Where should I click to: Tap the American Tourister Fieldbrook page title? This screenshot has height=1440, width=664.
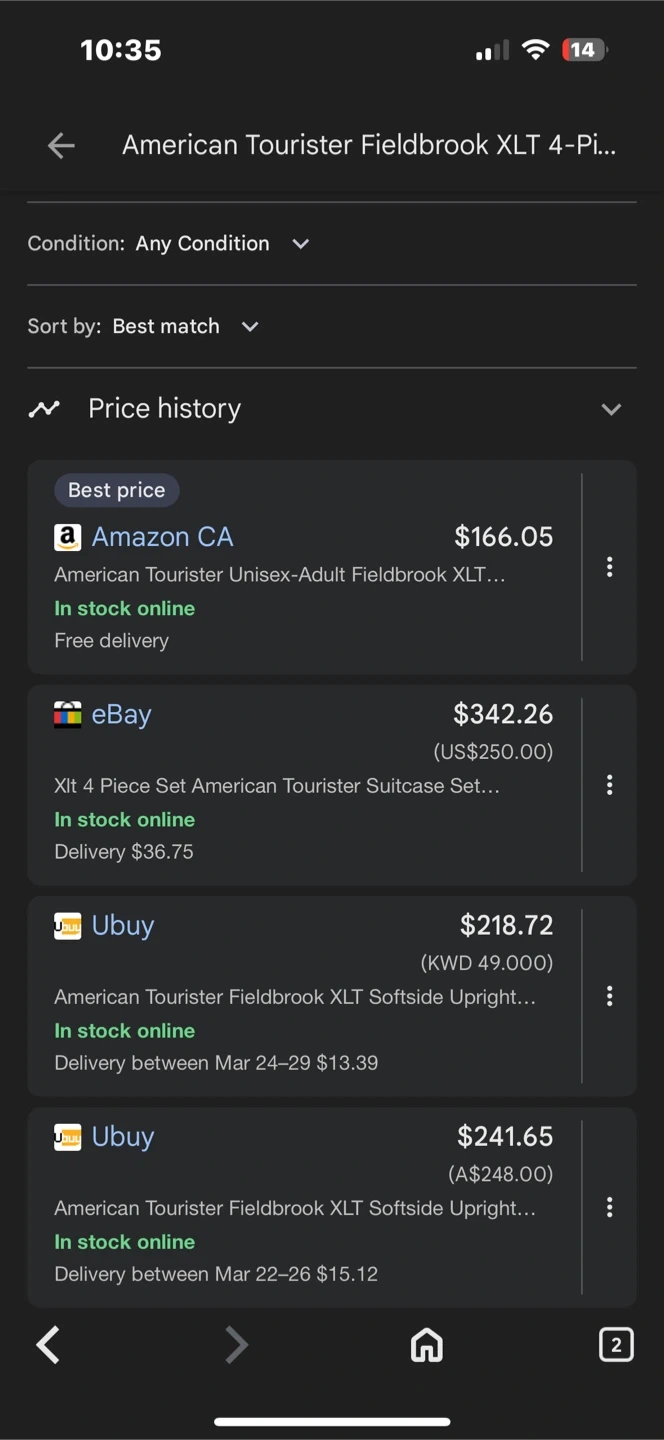368,146
